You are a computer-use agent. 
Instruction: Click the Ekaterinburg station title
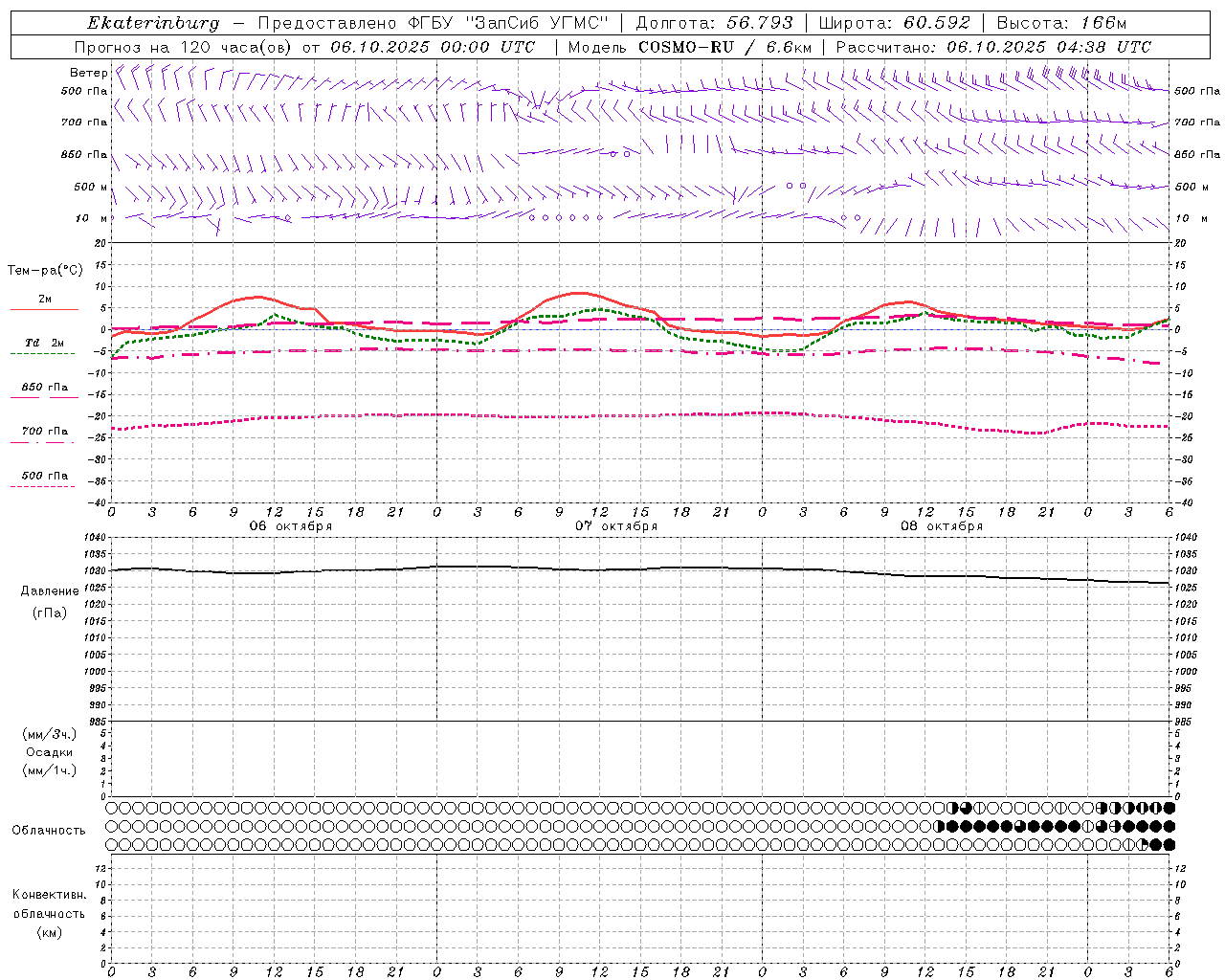(153, 23)
